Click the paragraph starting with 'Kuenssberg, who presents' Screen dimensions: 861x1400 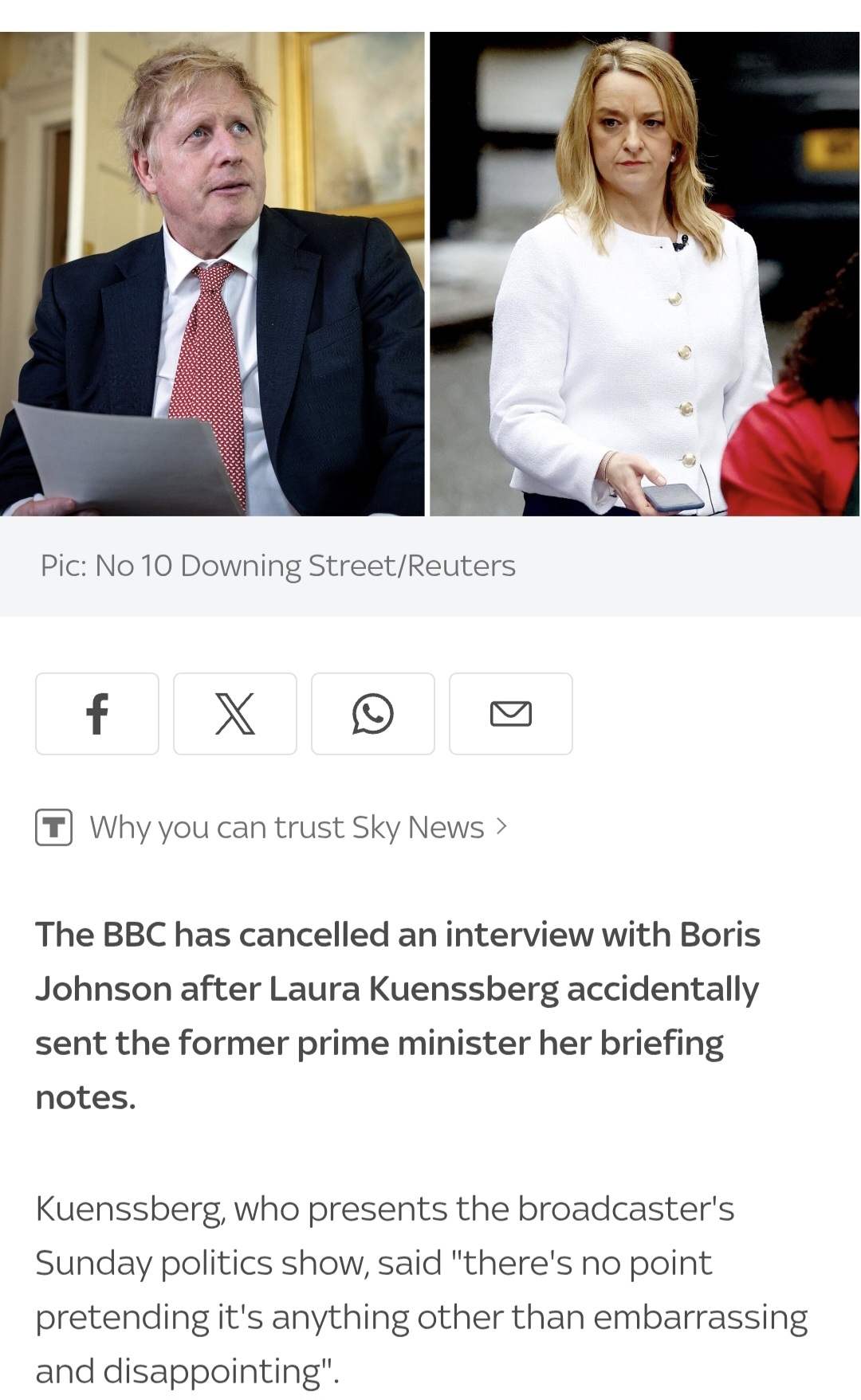pyautogui.click(x=421, y=1290)
